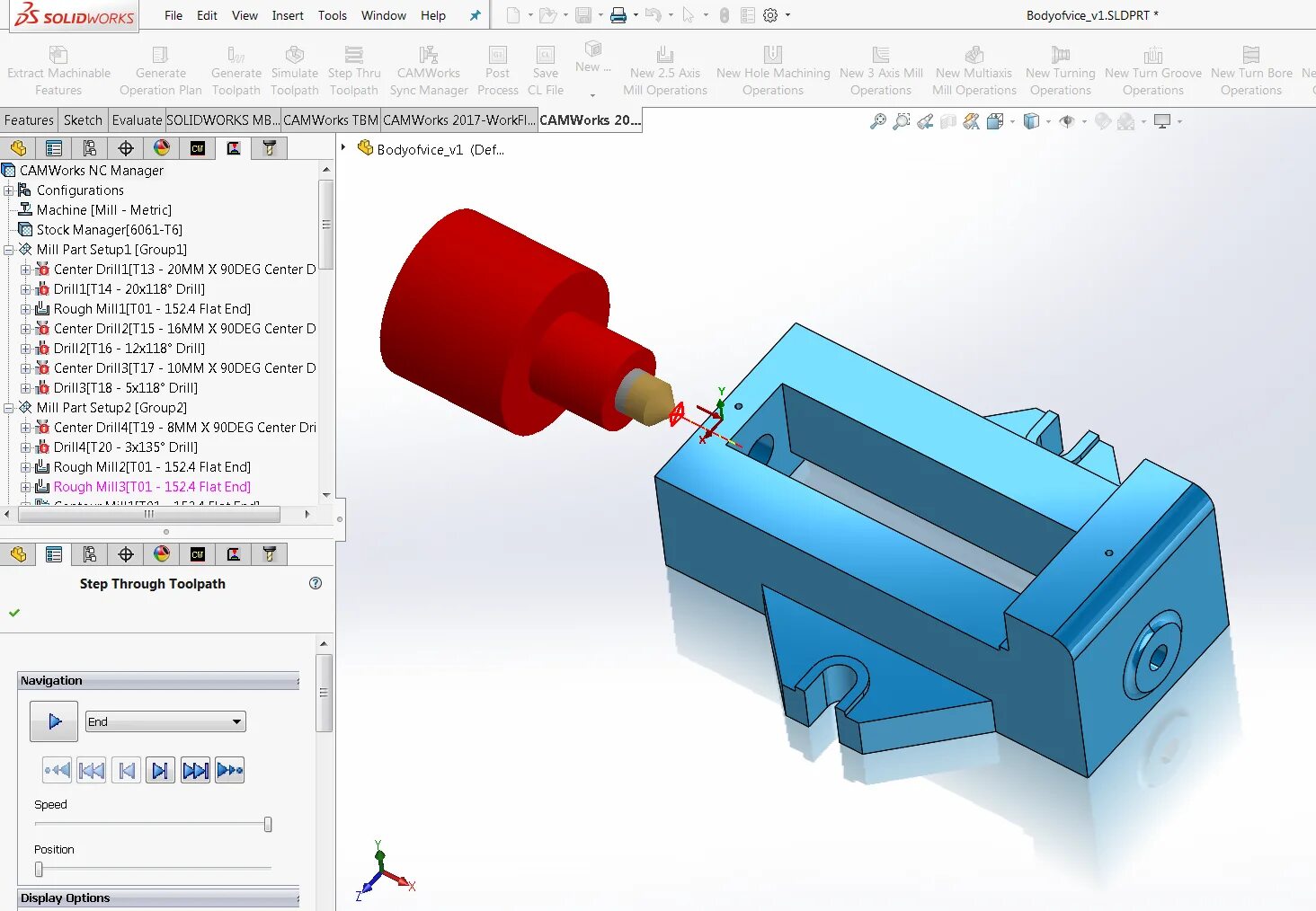Open the upper CAMWorks feature tree tab

point(198,148)
